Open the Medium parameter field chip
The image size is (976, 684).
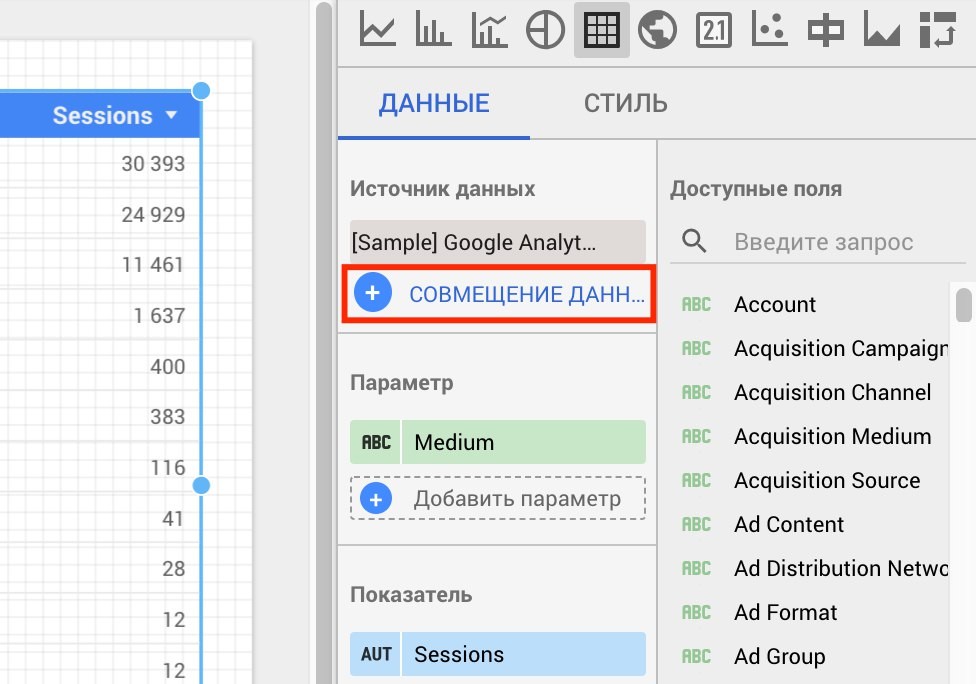(x=497, y=441)
